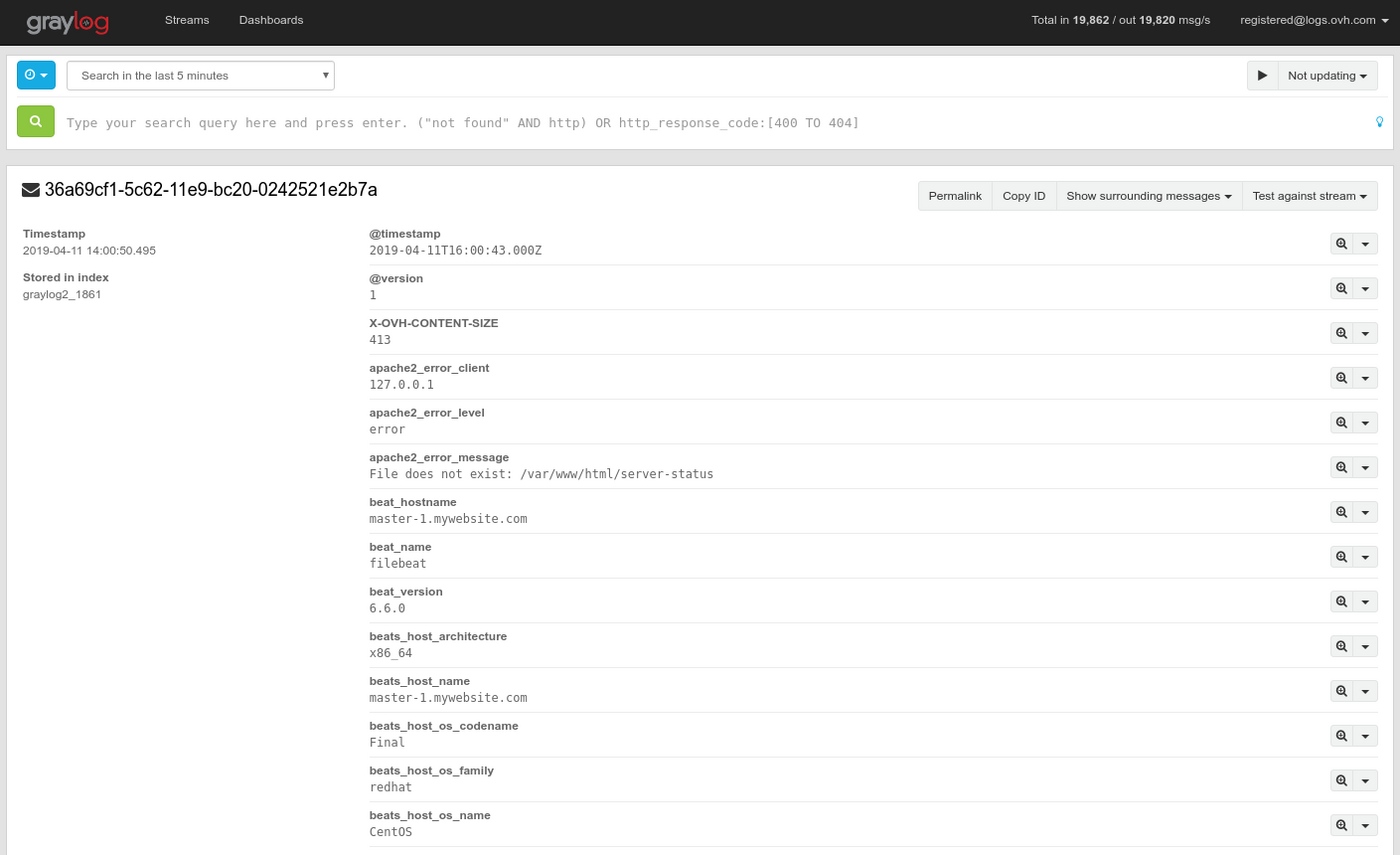Click the magnifier icon on beats_host_os_name
The width and height of the screenshot is (1400, 855).
click(x=1340, y=824)
